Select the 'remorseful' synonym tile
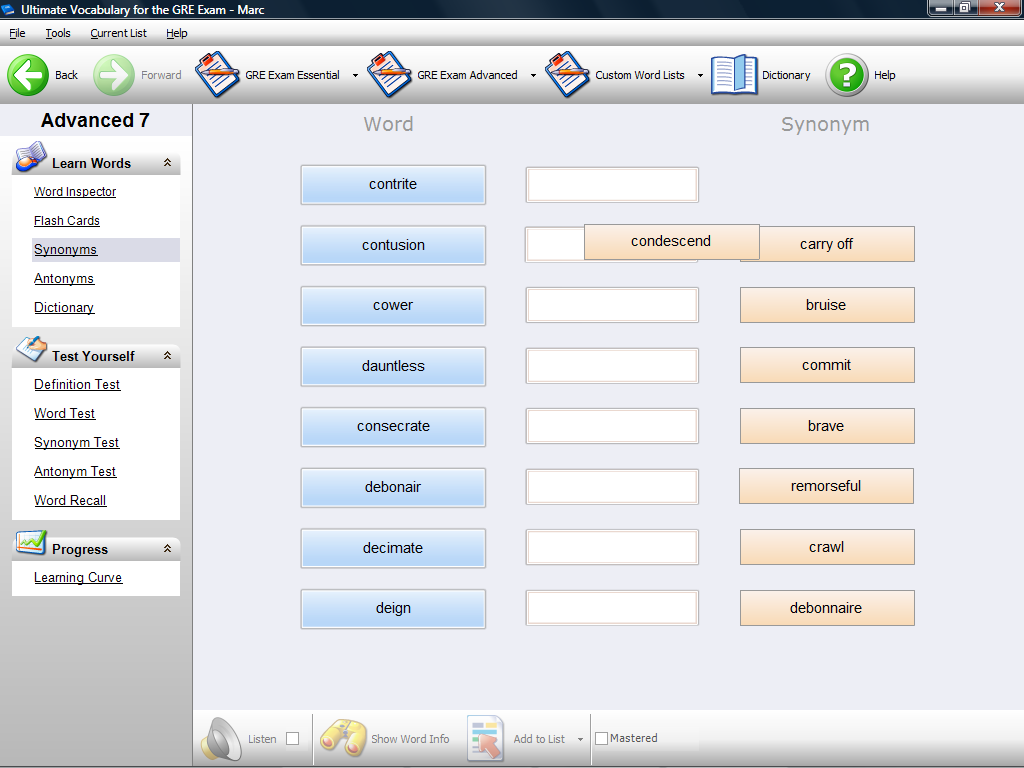Image resolution: width=1024 pixels, height=768 pixels. (826, 486)
